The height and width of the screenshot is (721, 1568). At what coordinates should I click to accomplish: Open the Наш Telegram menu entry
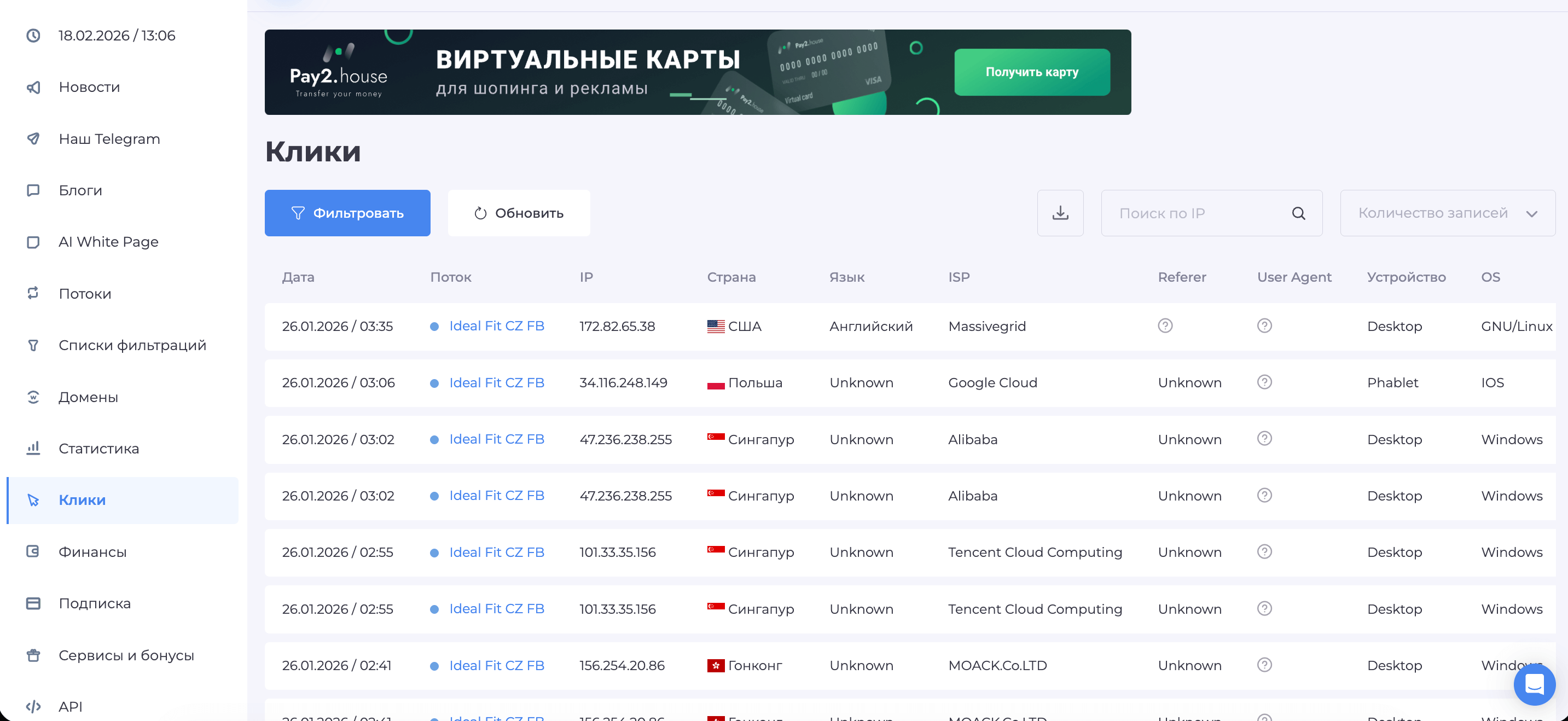pyautogui.click(x=108, y=139)
